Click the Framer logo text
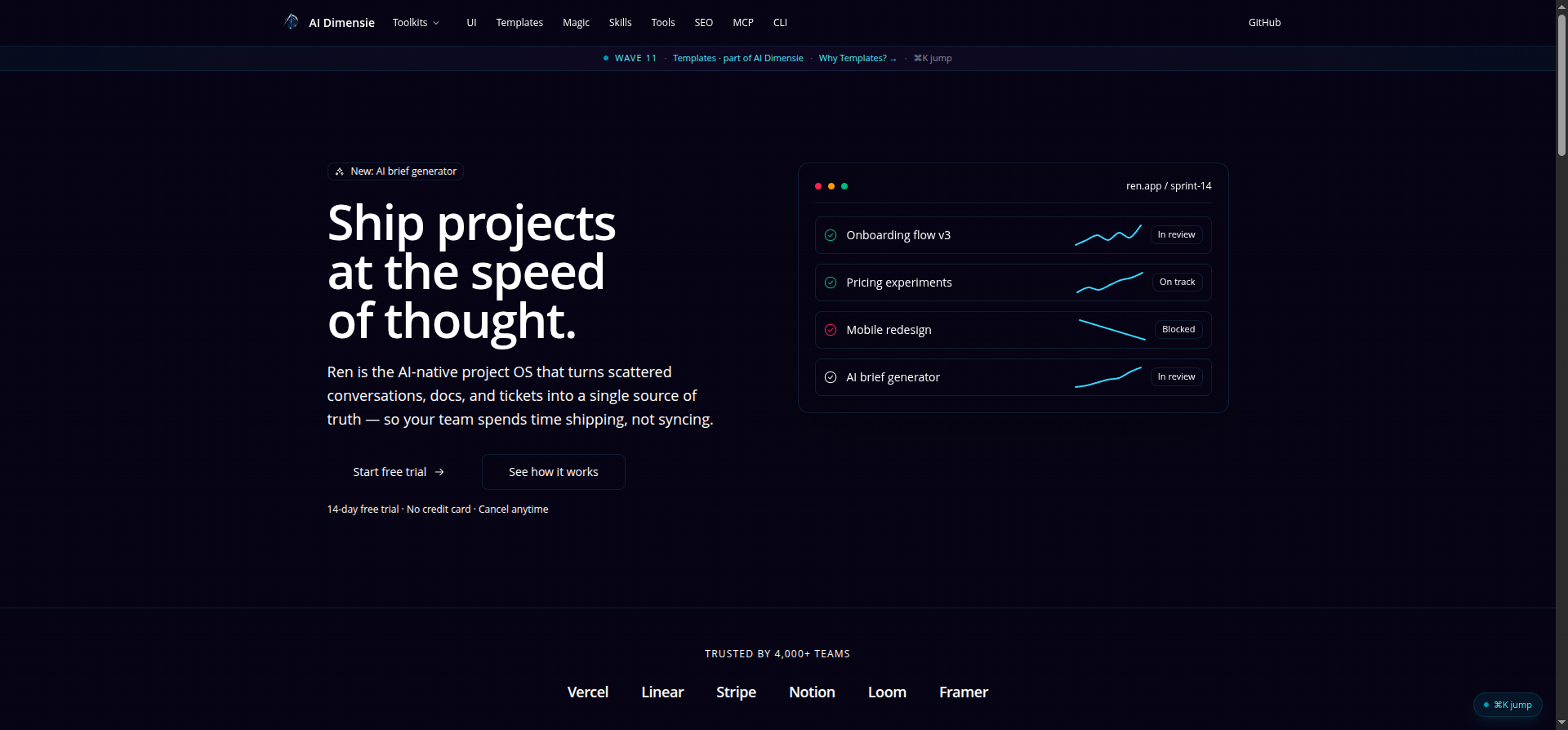1568x730 pixels. [x=964, y=692]
